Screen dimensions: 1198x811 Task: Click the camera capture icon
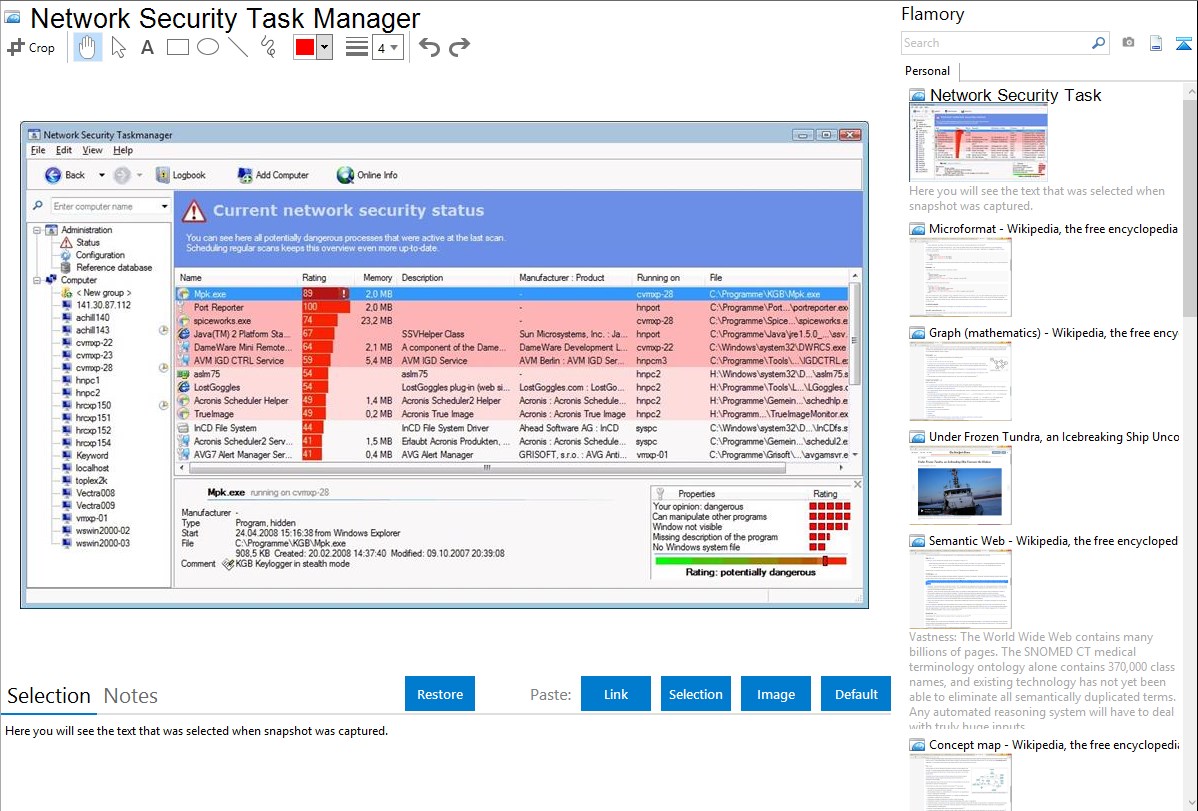tap(1128, 43)
